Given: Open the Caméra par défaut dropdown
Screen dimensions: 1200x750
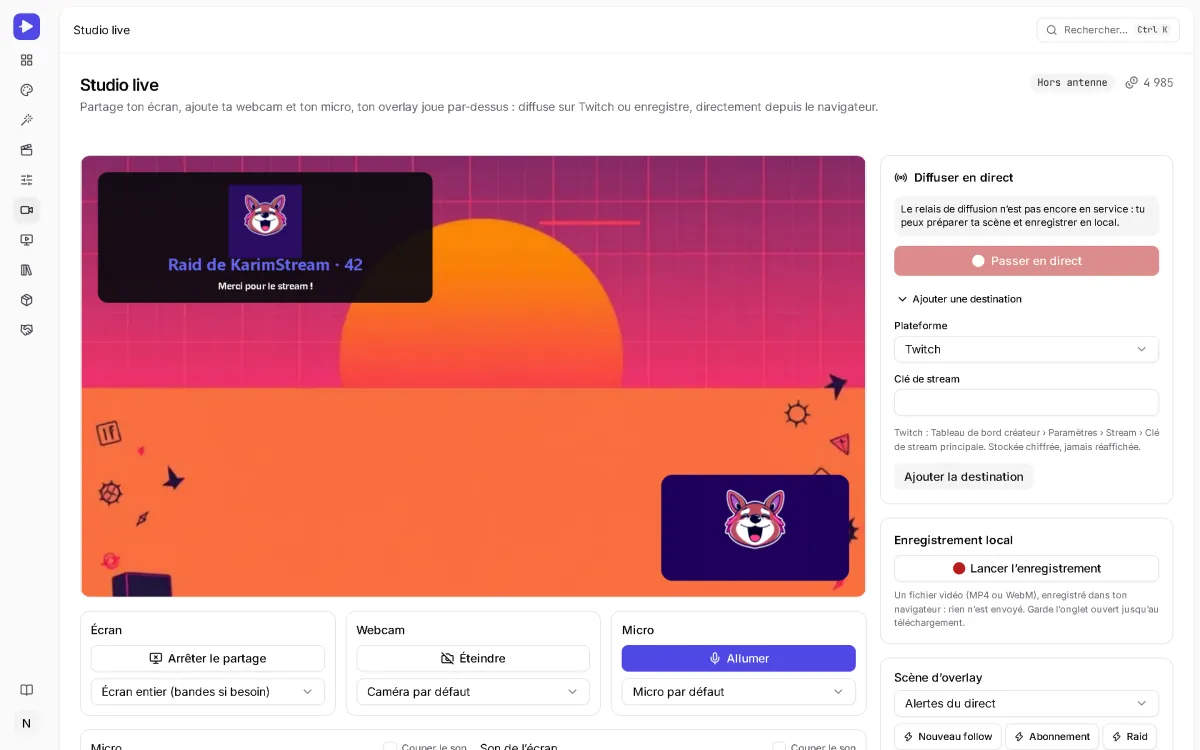Looking at the screenshot, I should click(x=473, y=692).
